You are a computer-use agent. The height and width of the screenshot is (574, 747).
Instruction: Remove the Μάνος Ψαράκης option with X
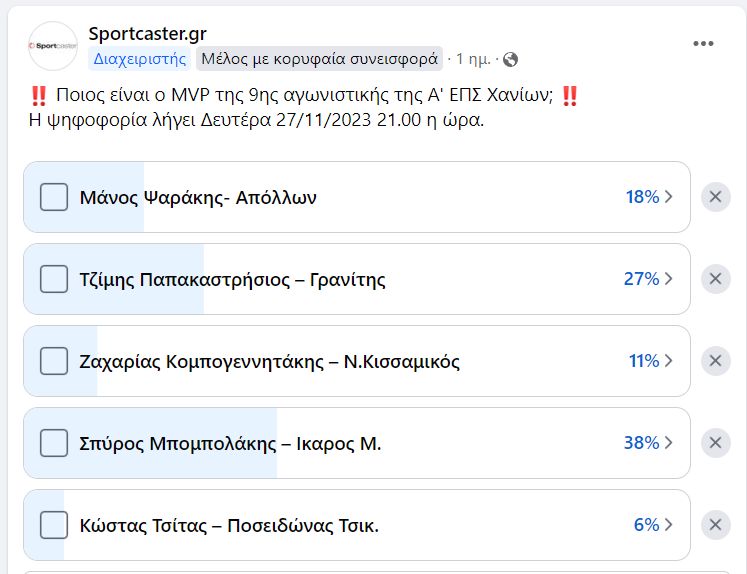click(716, 197)
